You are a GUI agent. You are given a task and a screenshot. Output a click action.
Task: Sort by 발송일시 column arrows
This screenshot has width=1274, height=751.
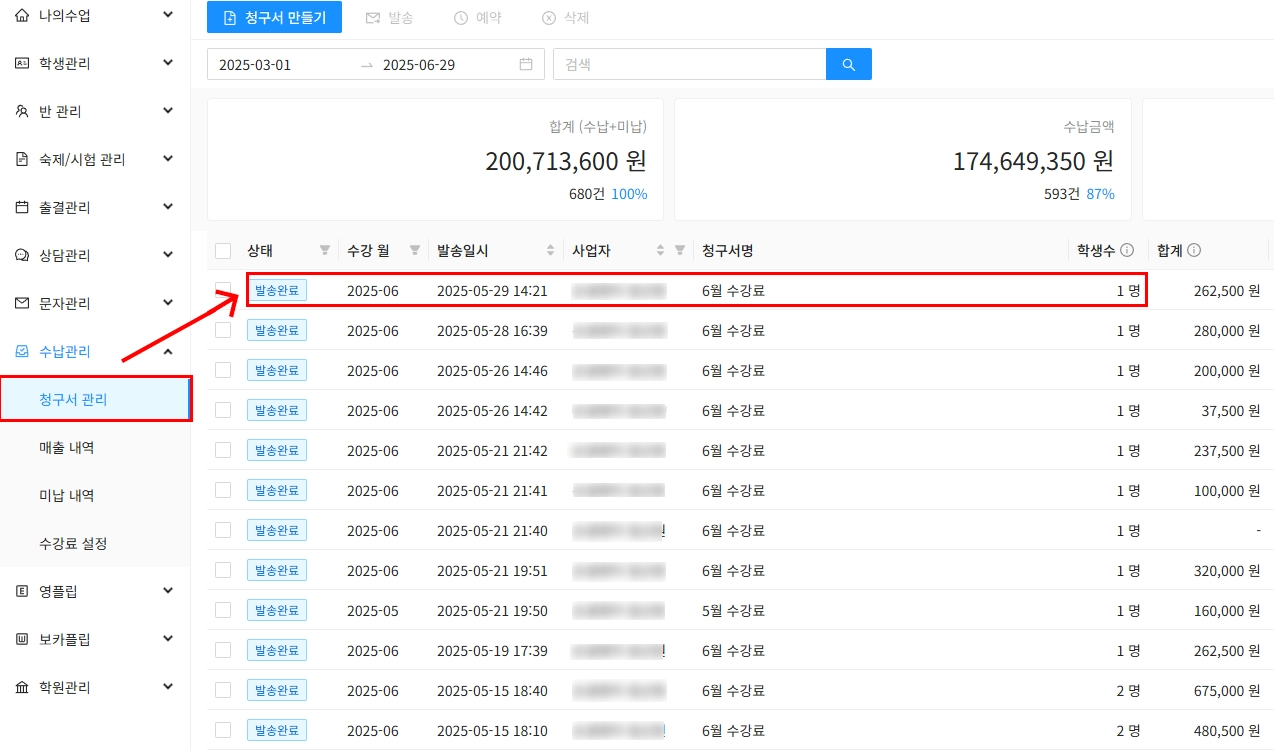(x=550, y=250)
